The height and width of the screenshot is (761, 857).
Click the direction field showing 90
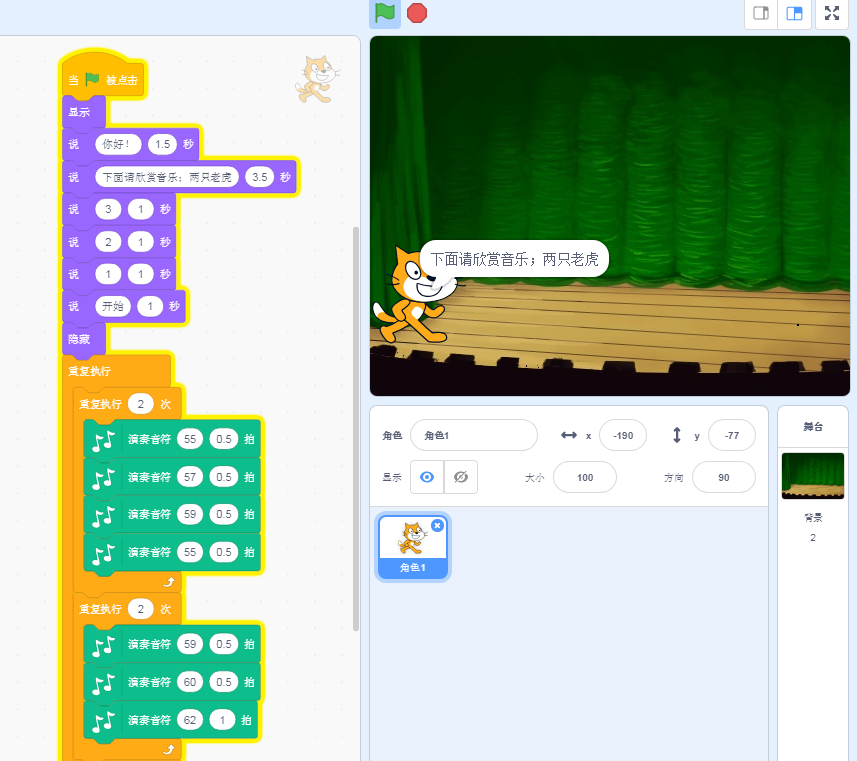tap(724, 477)
